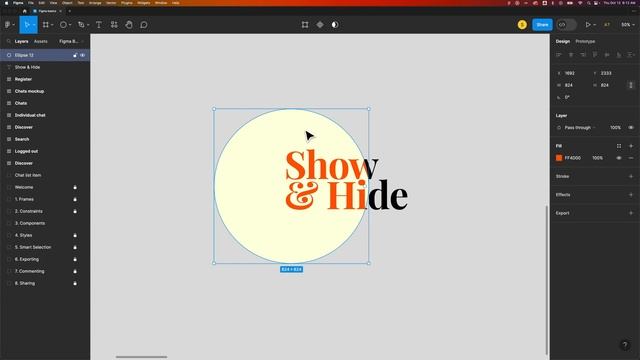This screenshot has height=360, width=640.
Task: Remove the FF4D00 fill with minus
Action: [x=631, y=158]
